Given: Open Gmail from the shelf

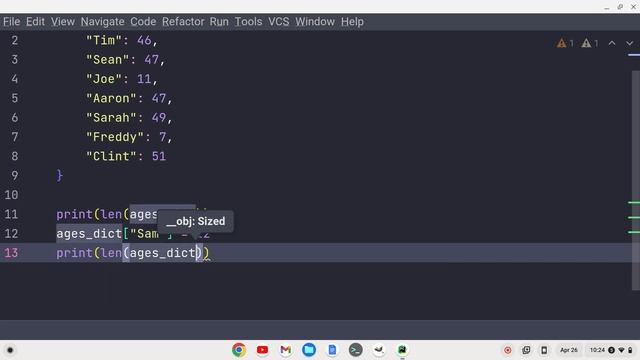Looking at the screenshot, I should [285, 350].
